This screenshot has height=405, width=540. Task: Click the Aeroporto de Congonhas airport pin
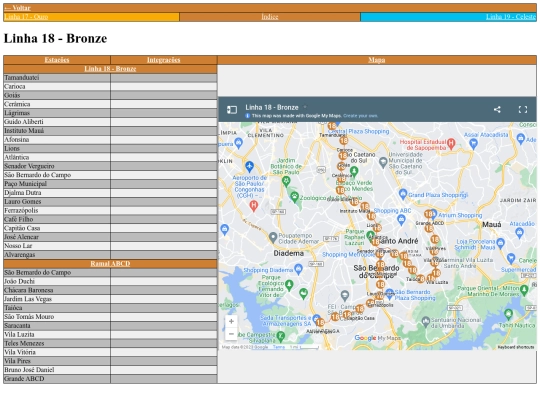(x=249, y=166)
